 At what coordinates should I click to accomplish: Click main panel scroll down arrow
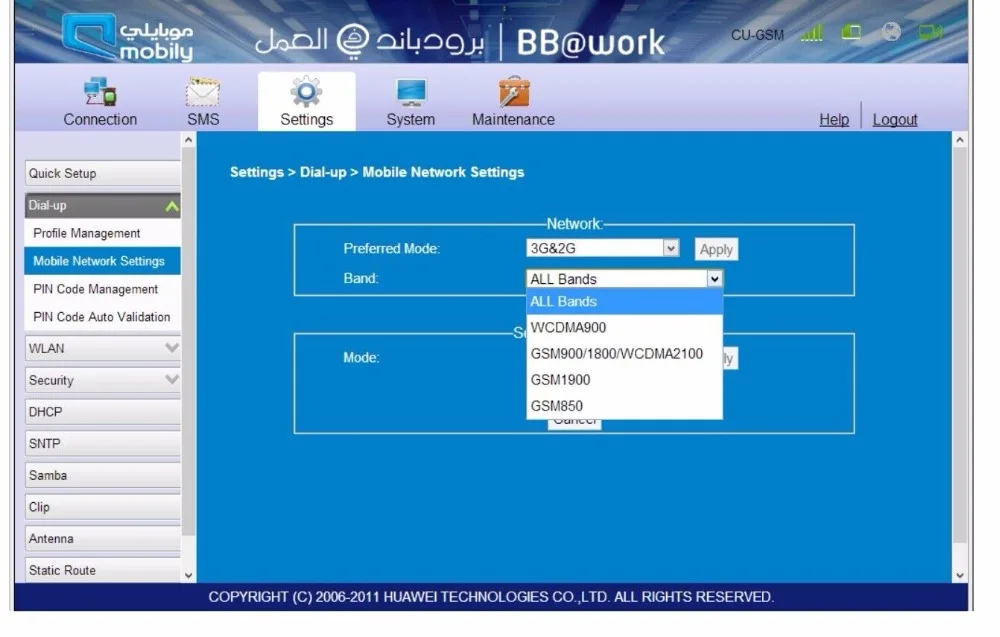960,575
